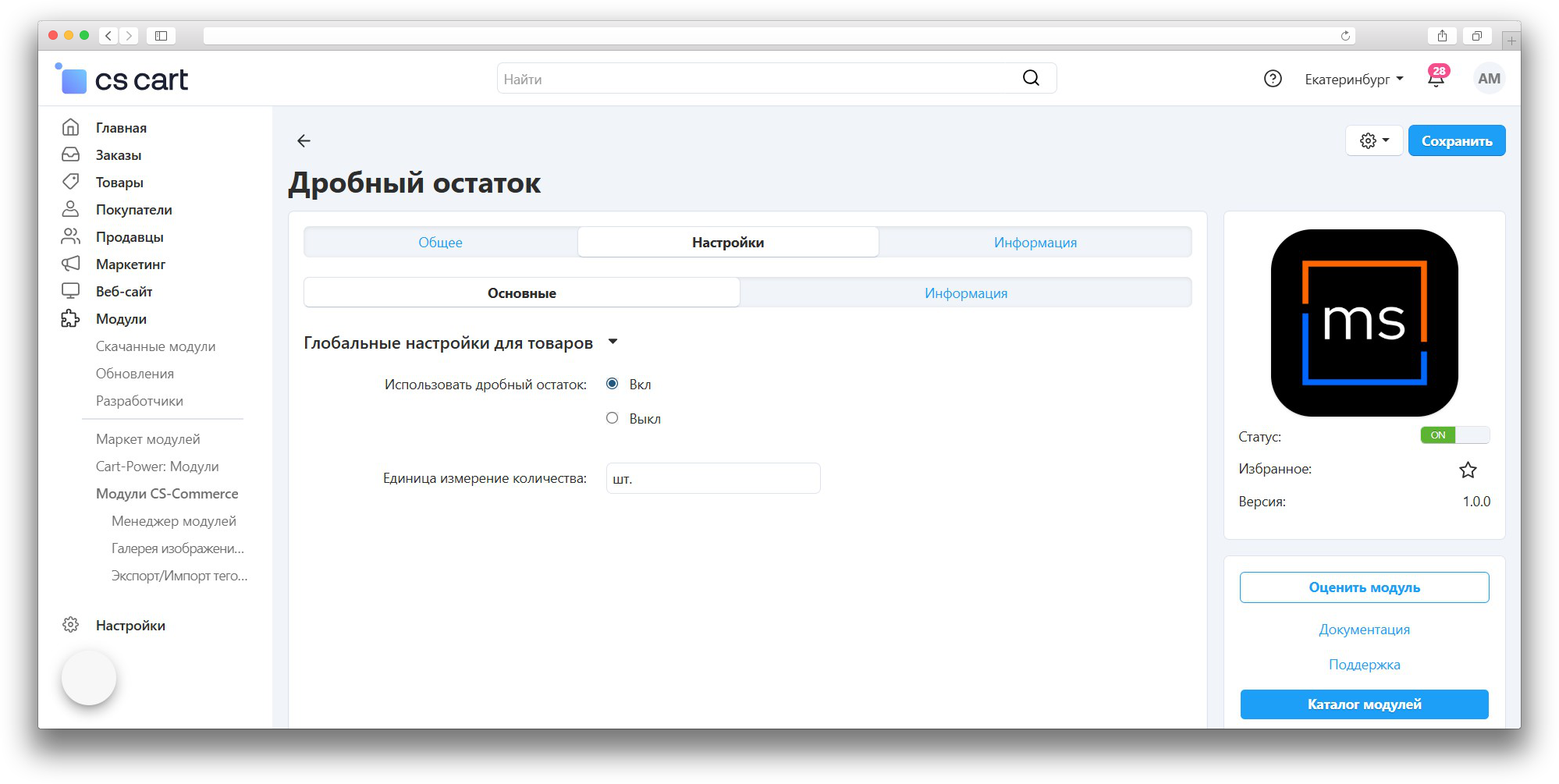Click the Modules puzzle piece icon
Image resolution: width=1559 pixels, height=784 pixels.
(x=70, y=318)
